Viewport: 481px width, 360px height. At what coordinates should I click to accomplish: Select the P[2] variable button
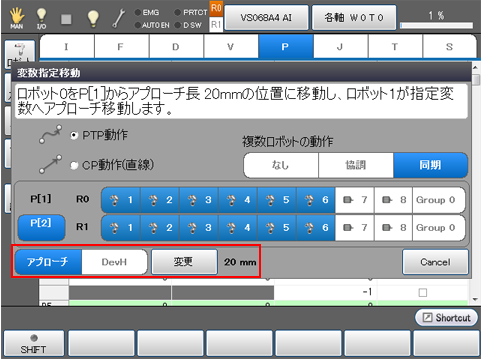[x=41, y=227]
